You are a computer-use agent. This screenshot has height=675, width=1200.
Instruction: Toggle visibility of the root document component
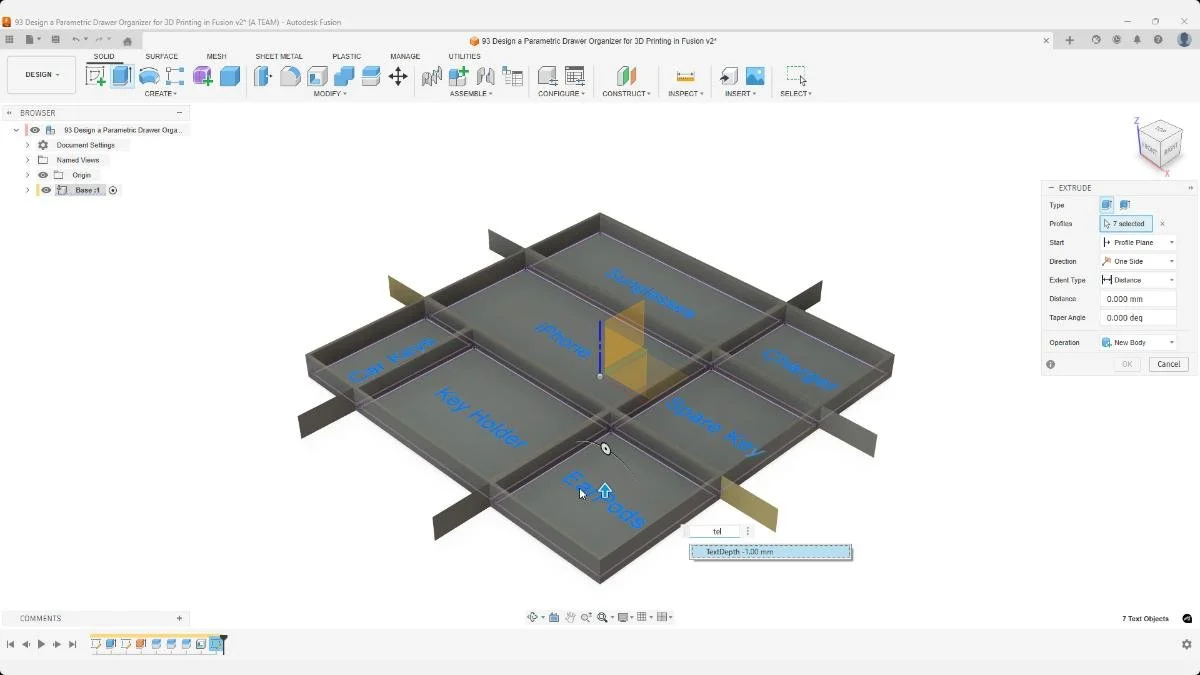pyautogui.click(x=35, y=130)
